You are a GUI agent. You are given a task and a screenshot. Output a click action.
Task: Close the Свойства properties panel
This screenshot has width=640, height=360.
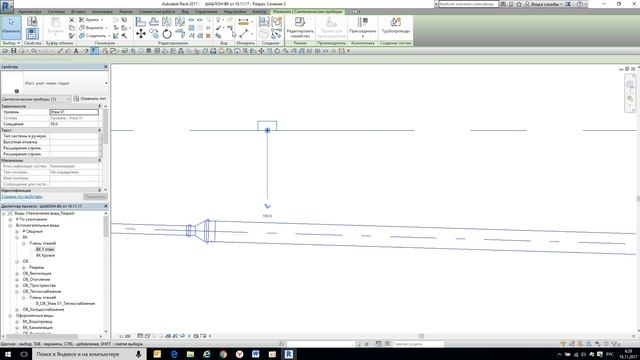point(106,67)
